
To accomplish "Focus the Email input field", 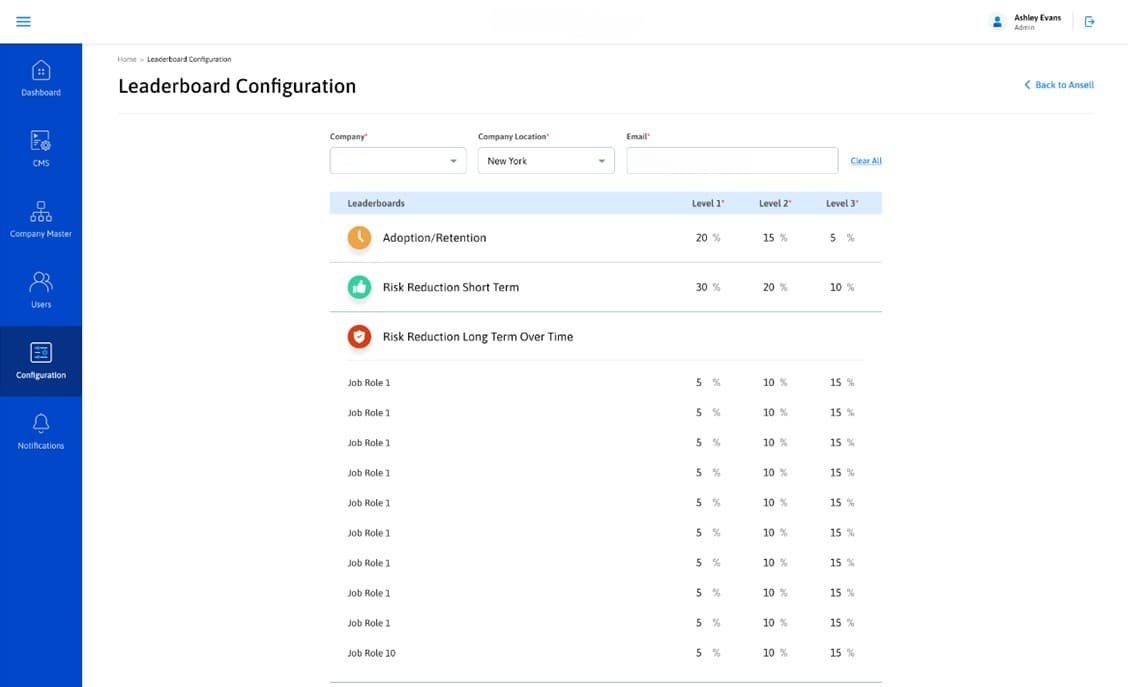I will pos(732,161).
